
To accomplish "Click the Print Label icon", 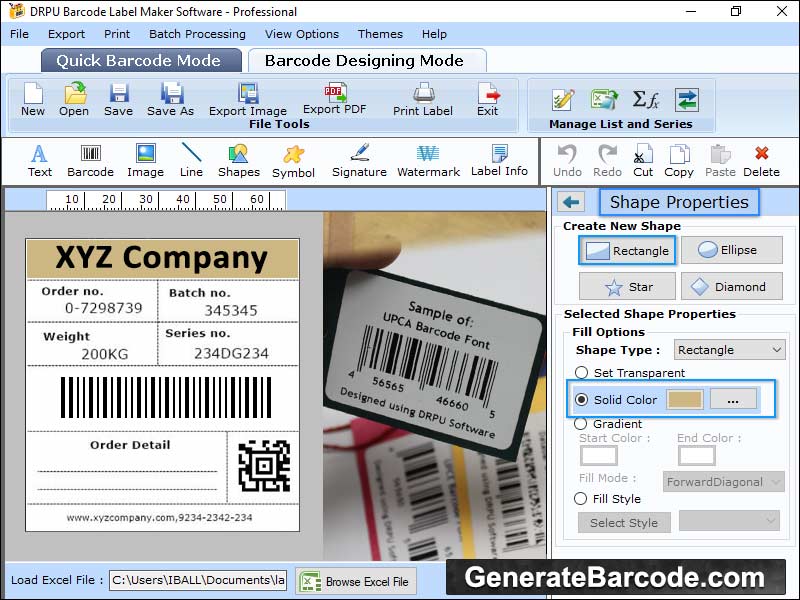I will coord(423,94).
